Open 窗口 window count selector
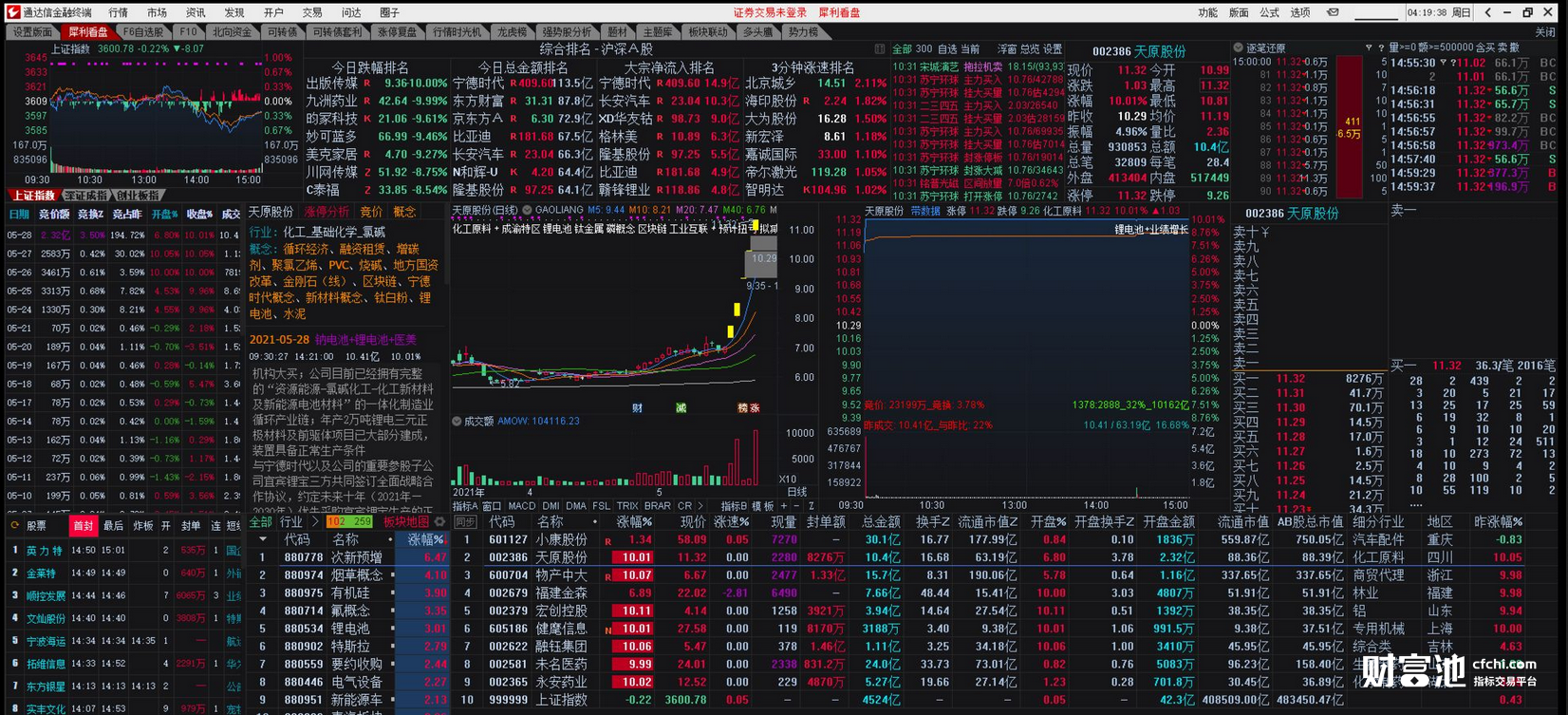 coord(492,507)
